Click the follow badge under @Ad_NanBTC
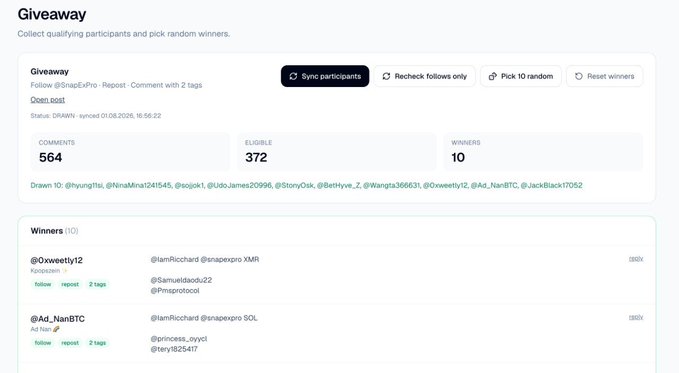The image size is (679, 373). (43, 343)
